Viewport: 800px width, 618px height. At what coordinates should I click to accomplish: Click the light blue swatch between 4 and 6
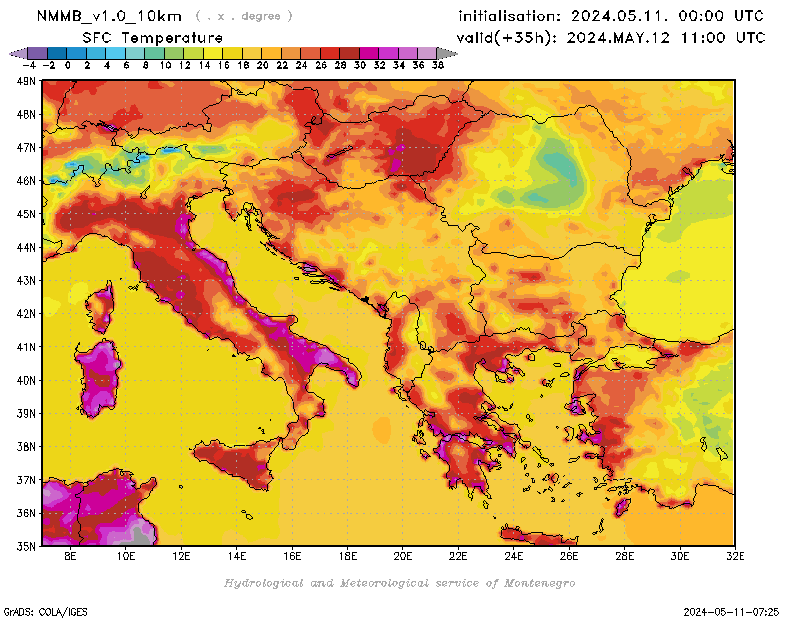tap(115, 53)
